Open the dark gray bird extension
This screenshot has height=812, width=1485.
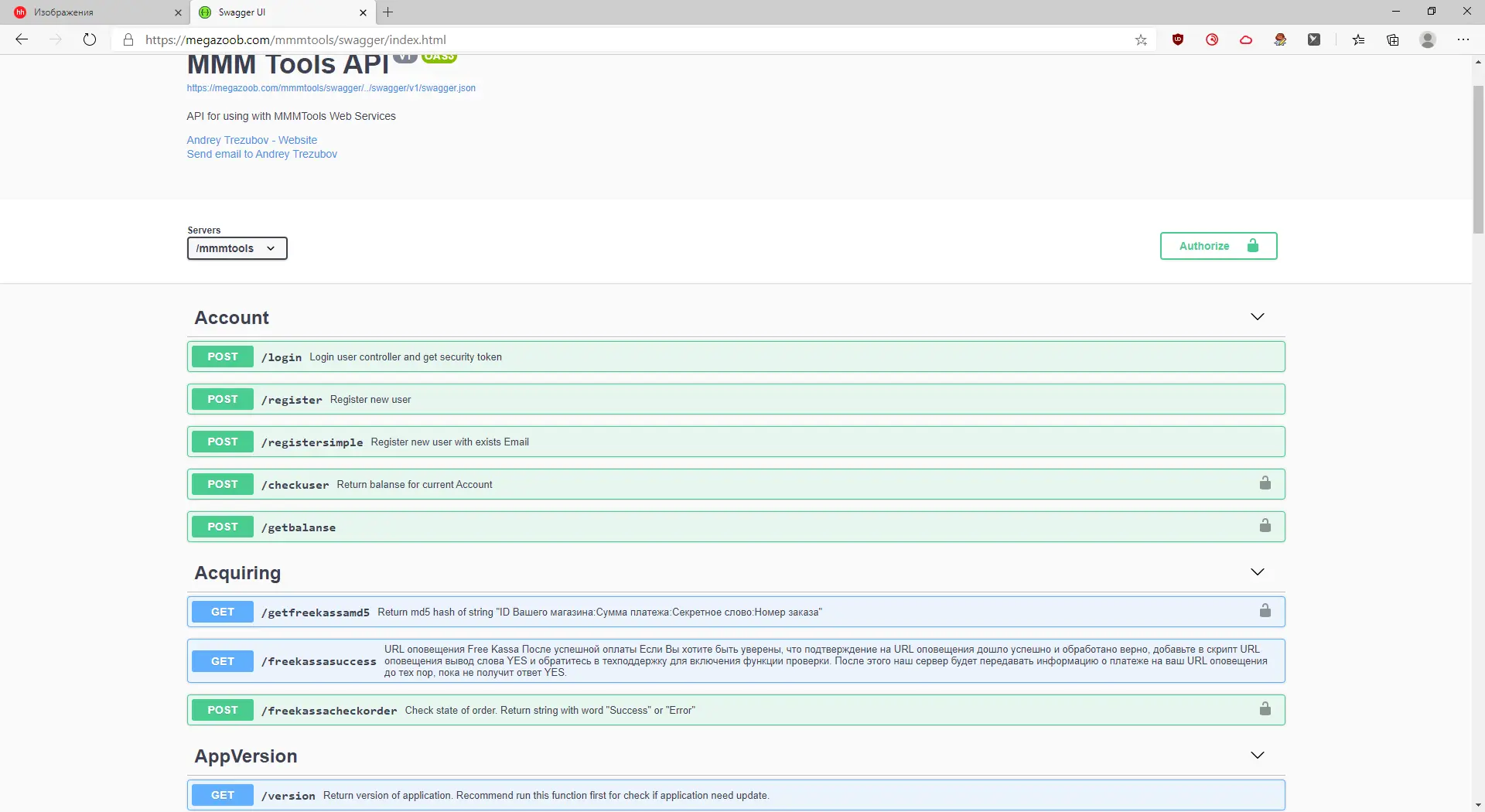point(1314,39)
